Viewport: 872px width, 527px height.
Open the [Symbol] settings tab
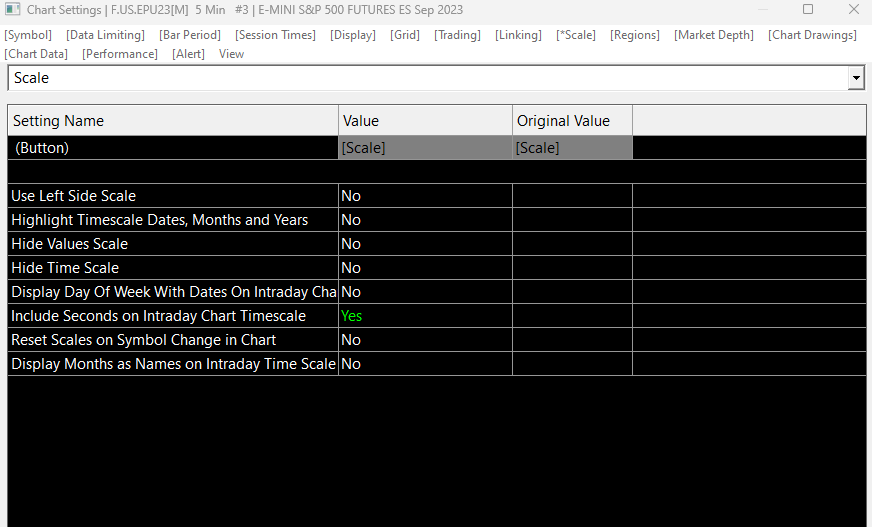tap(28, 35)
